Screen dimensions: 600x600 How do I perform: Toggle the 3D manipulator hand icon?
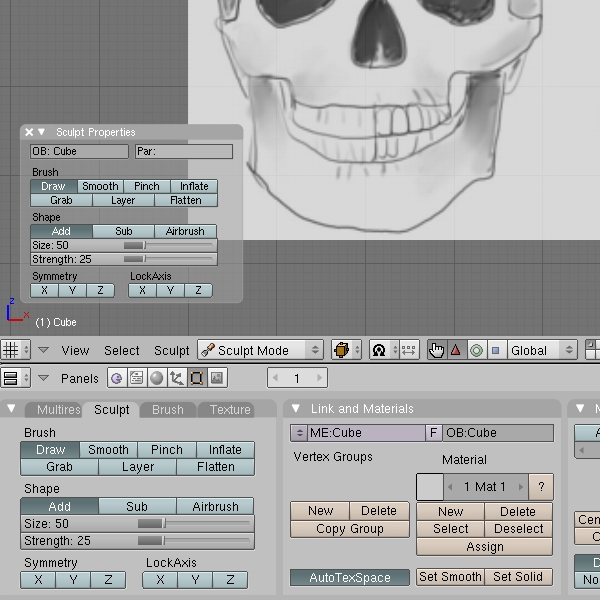436,350
